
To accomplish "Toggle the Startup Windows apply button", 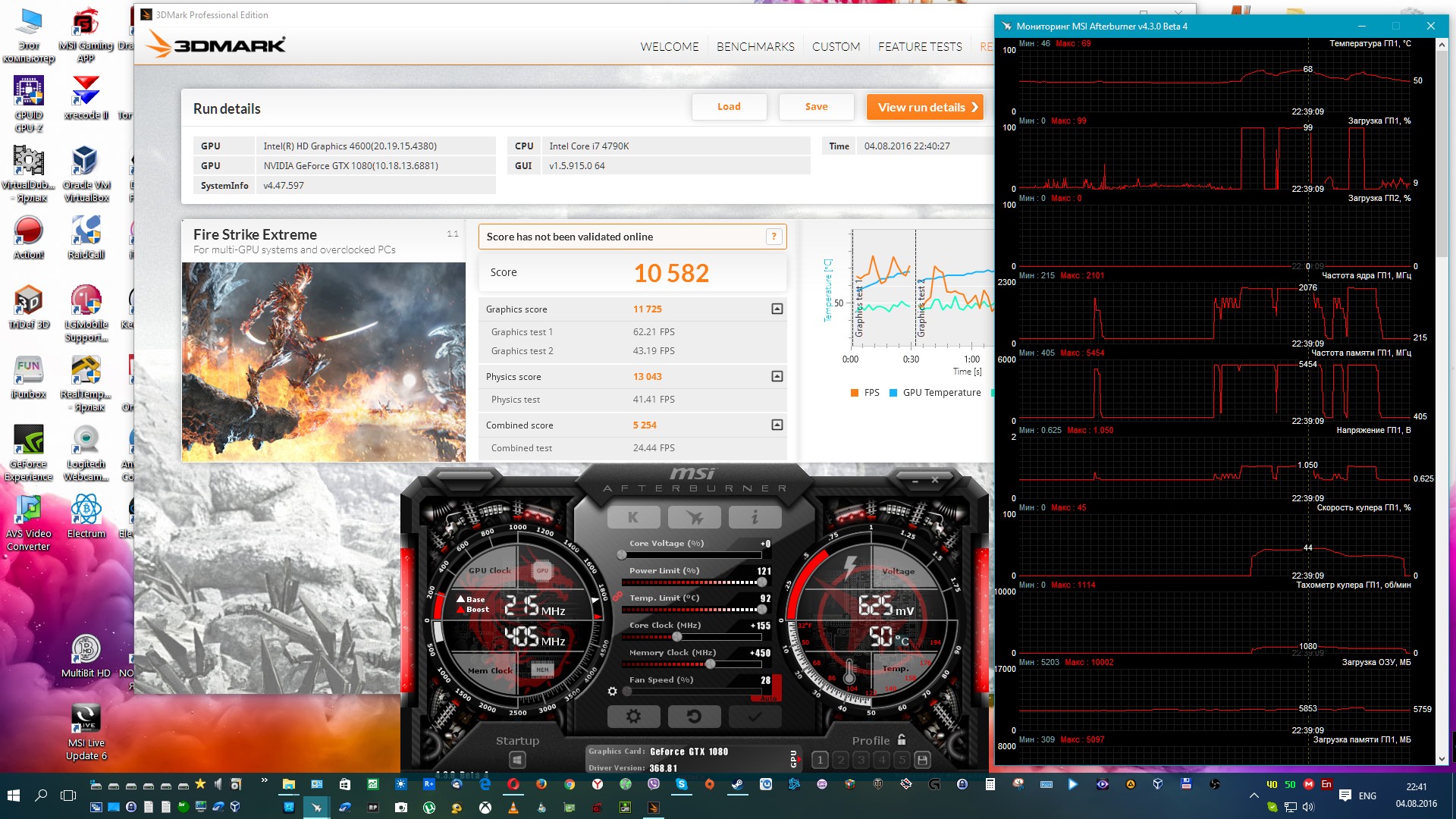I will coord(517,759).
